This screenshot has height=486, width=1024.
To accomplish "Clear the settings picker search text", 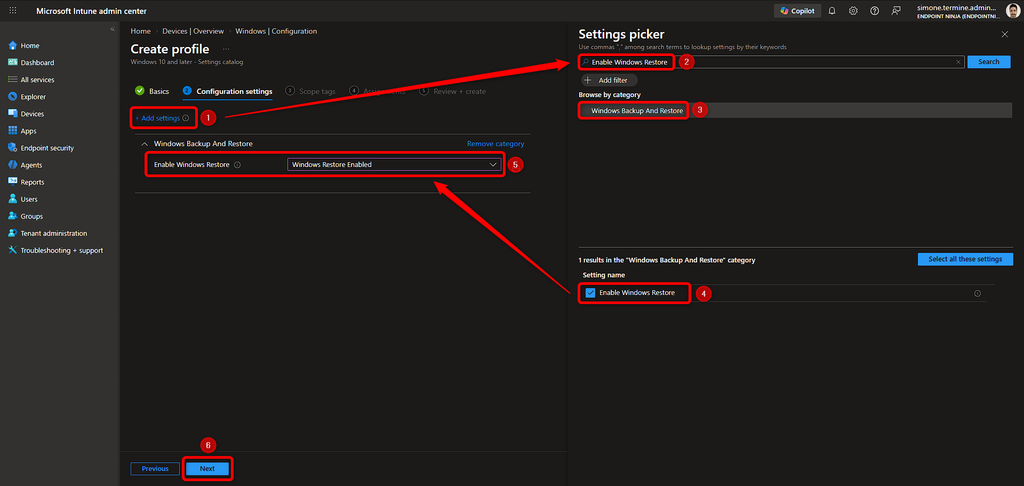I will [x=958, y=61].
